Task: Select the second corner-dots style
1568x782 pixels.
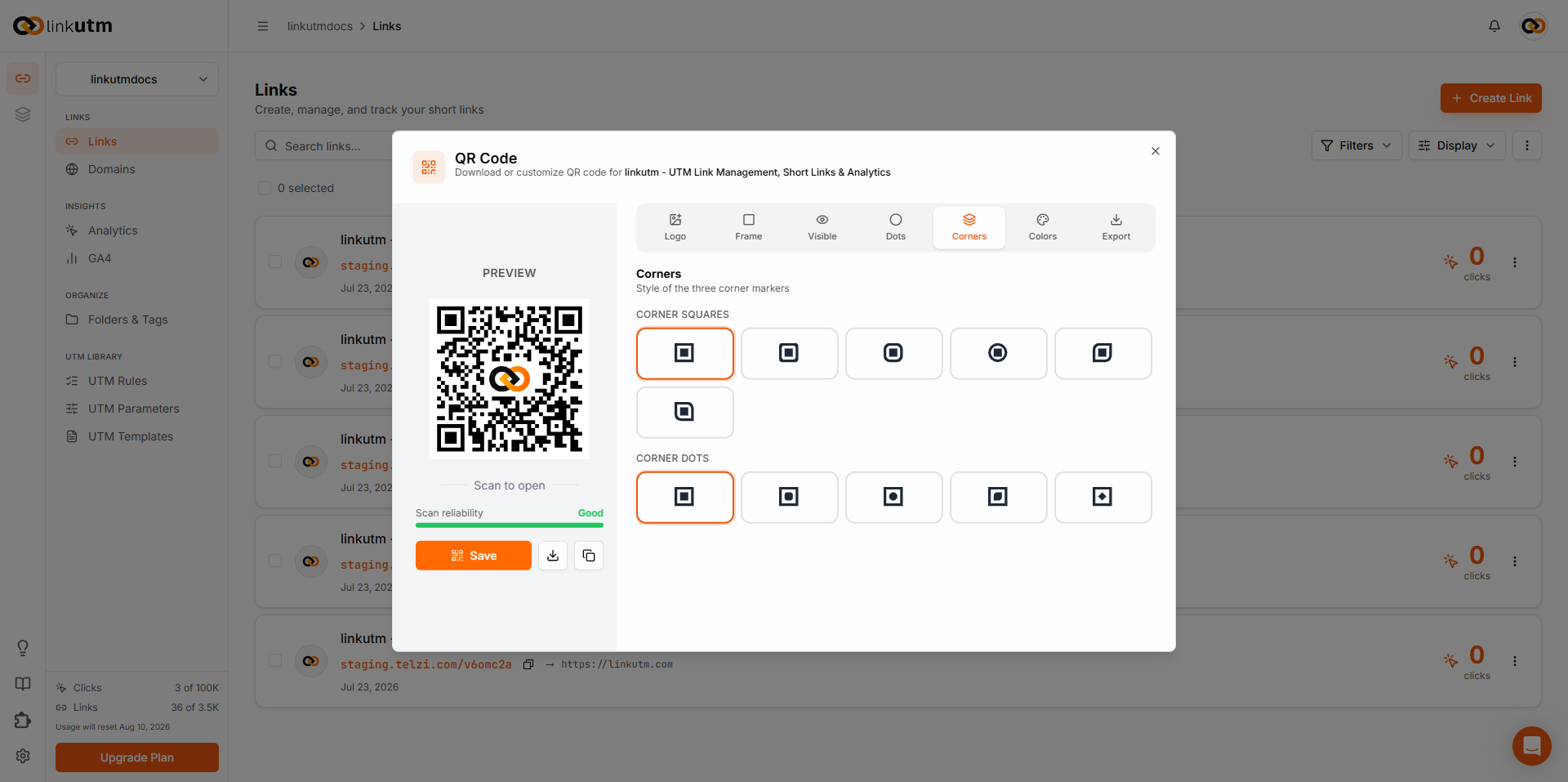Action: [789, 497]
